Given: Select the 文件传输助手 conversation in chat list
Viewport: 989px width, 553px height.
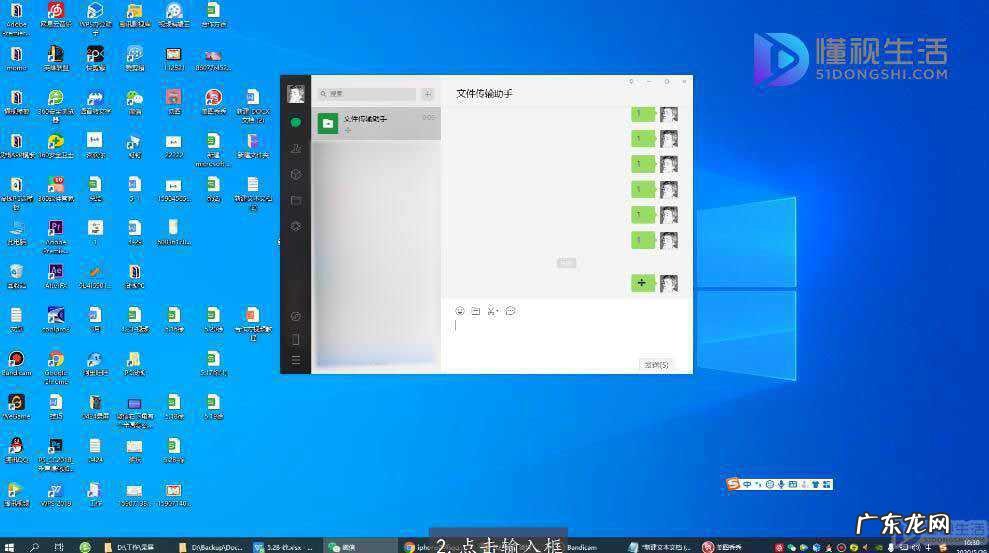Looking at the screenshot, I should (x=376, y=123).
